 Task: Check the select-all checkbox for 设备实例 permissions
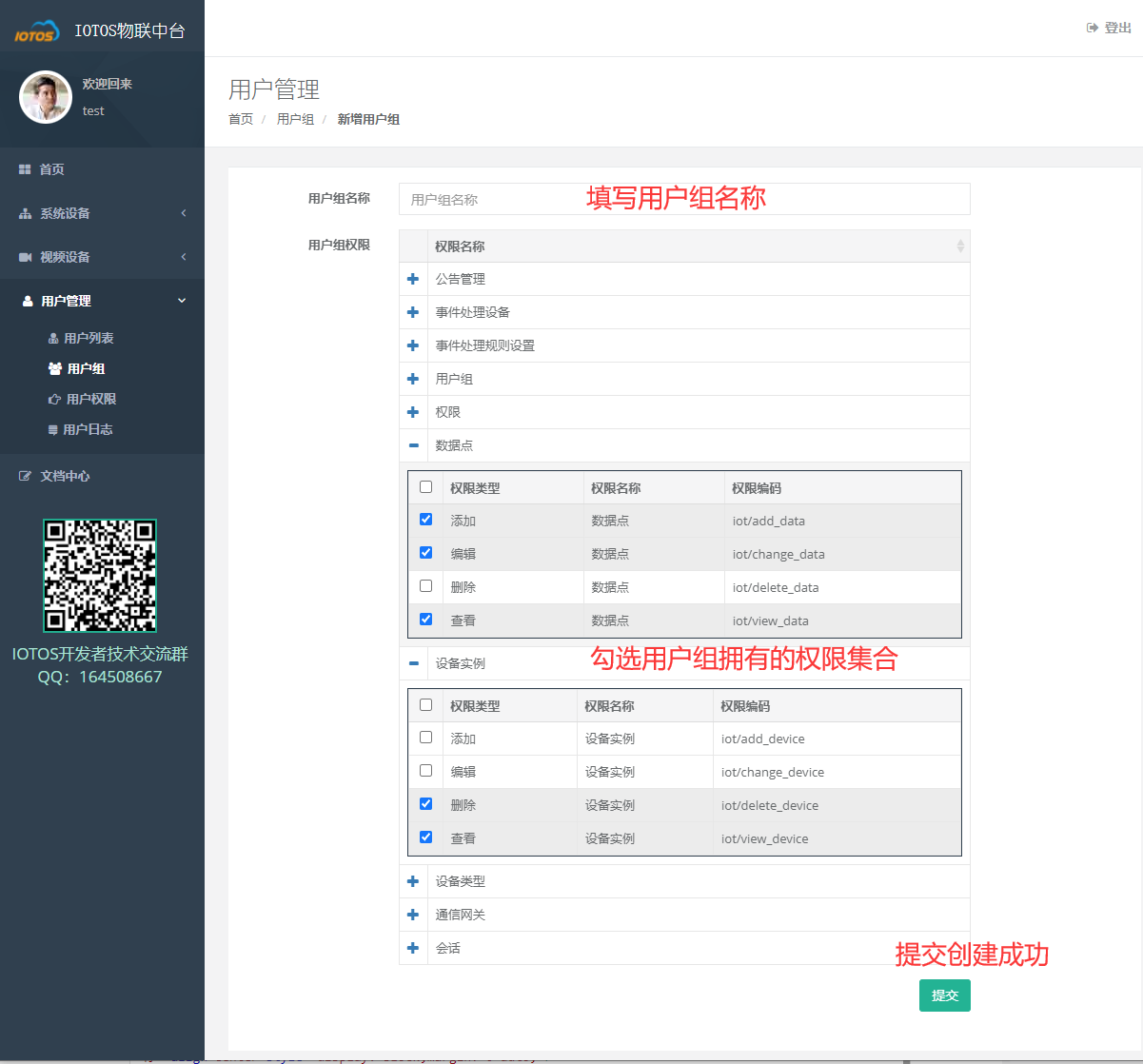pos(424,704)
